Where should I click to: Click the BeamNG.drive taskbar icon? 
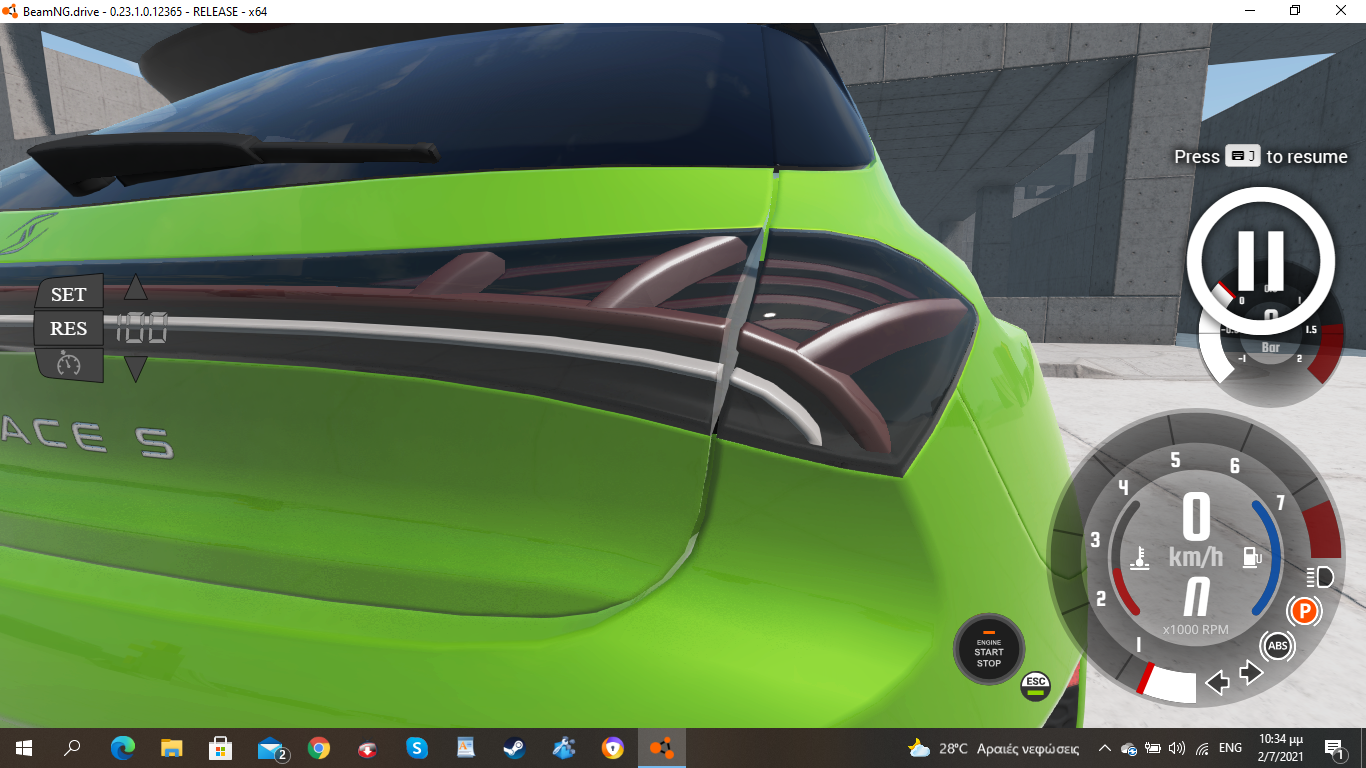coord(662,747)
